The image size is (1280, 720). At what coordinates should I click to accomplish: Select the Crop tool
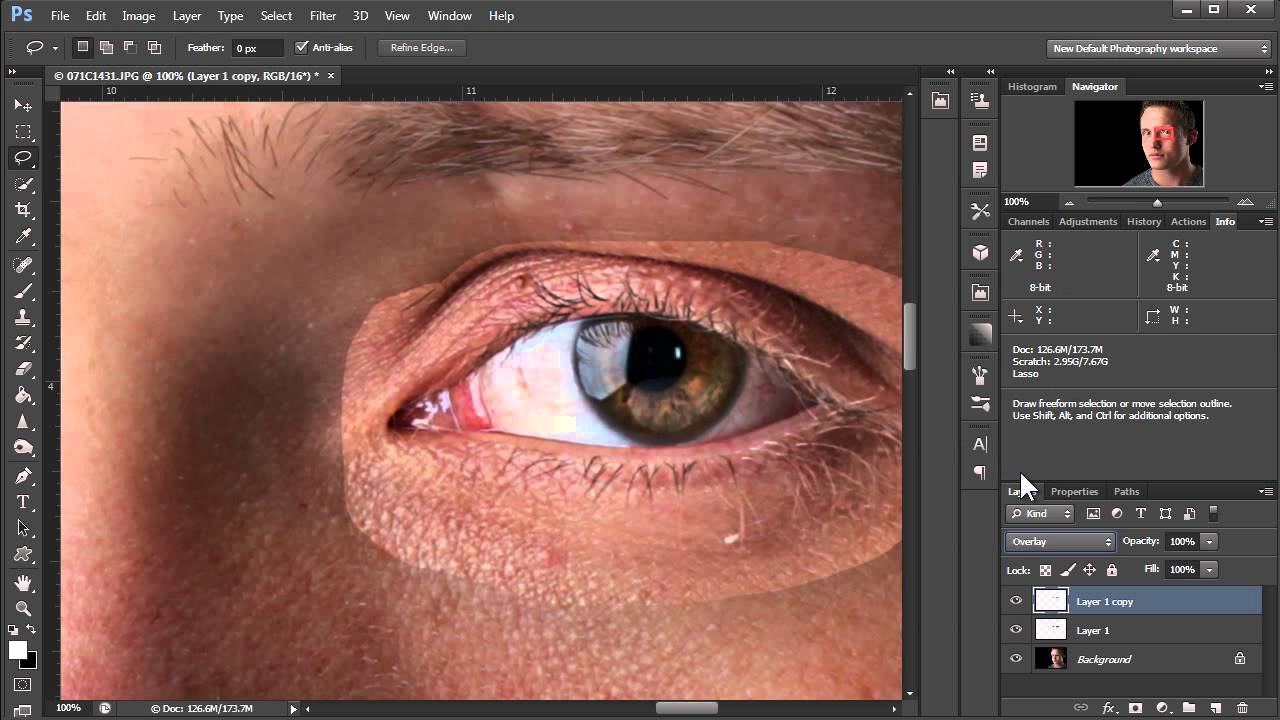tap(23, 210)
